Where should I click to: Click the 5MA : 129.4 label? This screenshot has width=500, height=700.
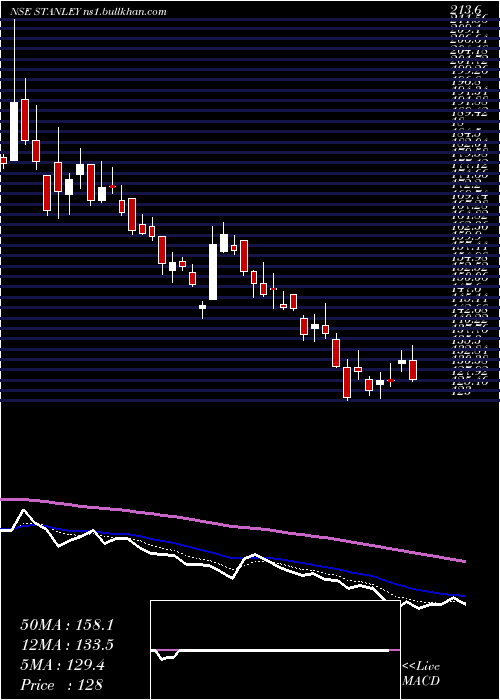pos(62,665)
